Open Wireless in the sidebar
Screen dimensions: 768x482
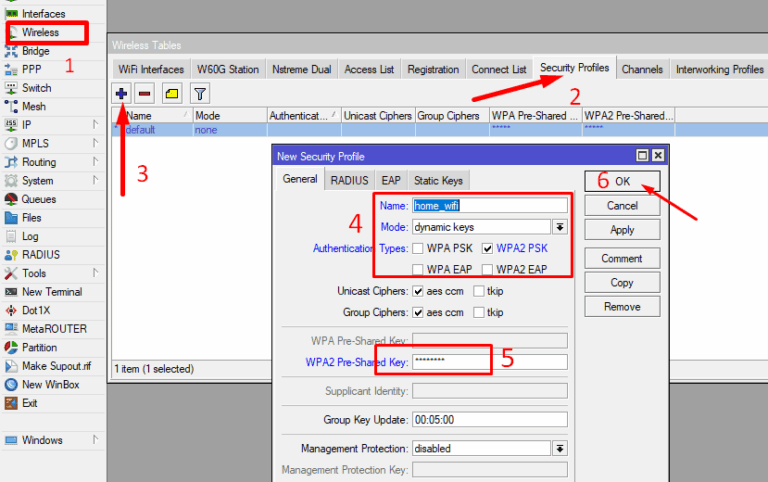pos(40,32)
